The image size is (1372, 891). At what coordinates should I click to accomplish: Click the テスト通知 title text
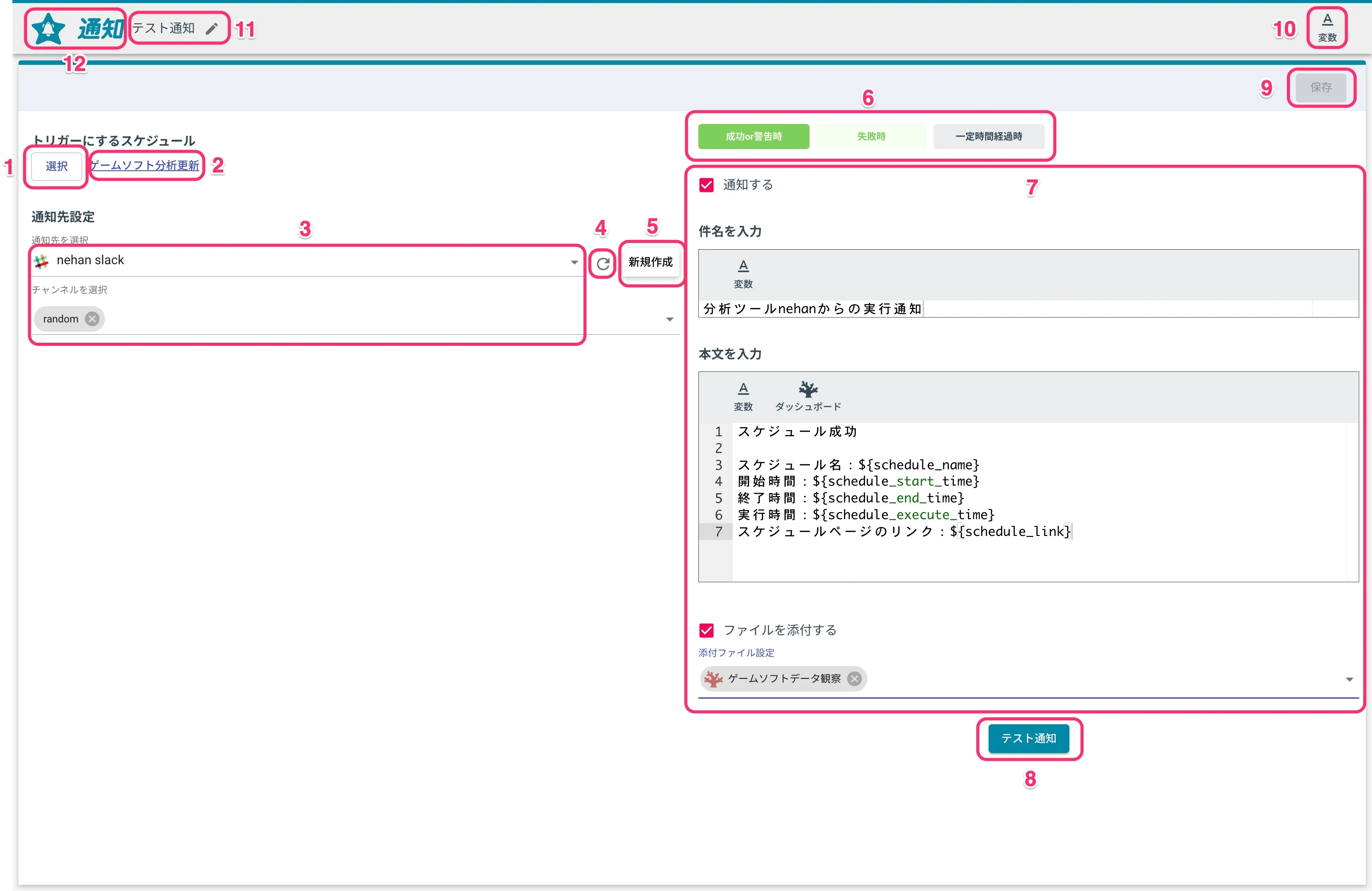click(x=163, y=28)
